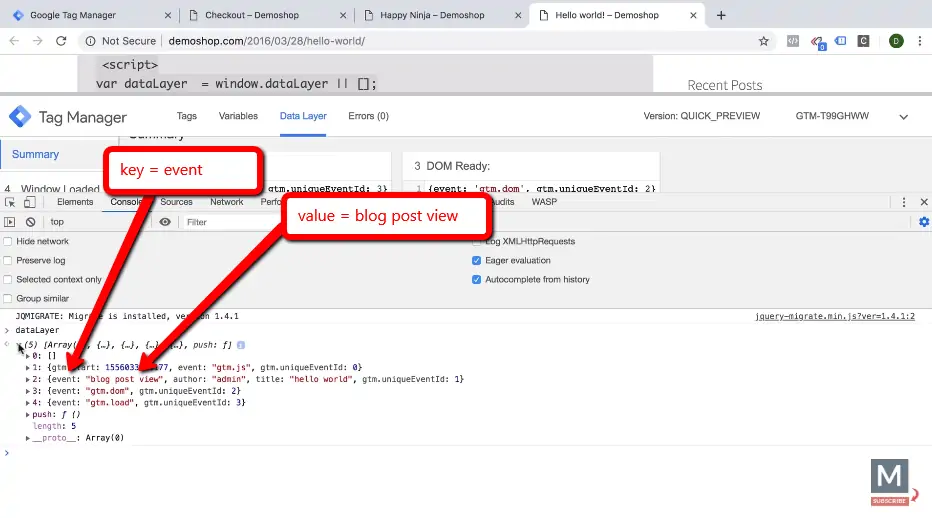
Task: Expand the __proto__ Array(0) entry
Action: 28,438
